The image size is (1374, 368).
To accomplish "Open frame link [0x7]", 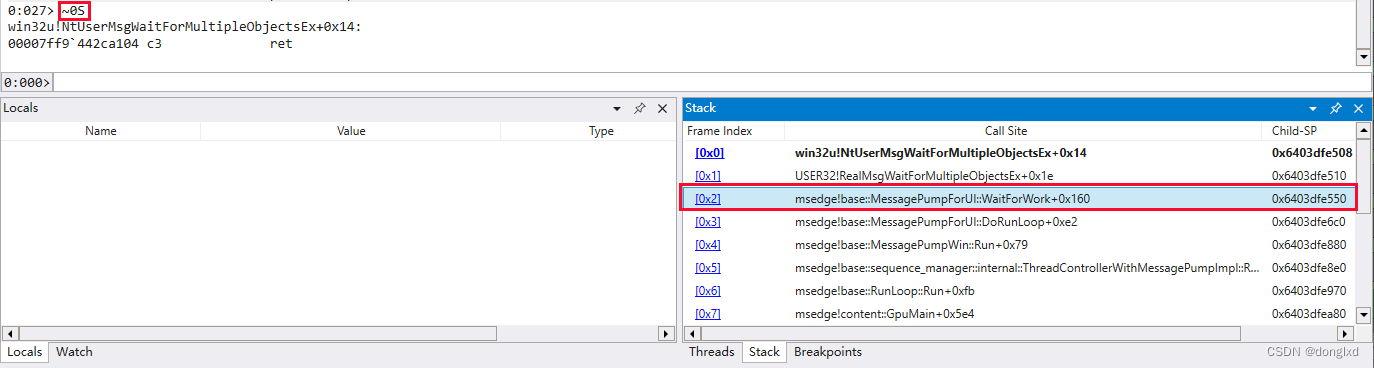I will [x=708, y=314].
